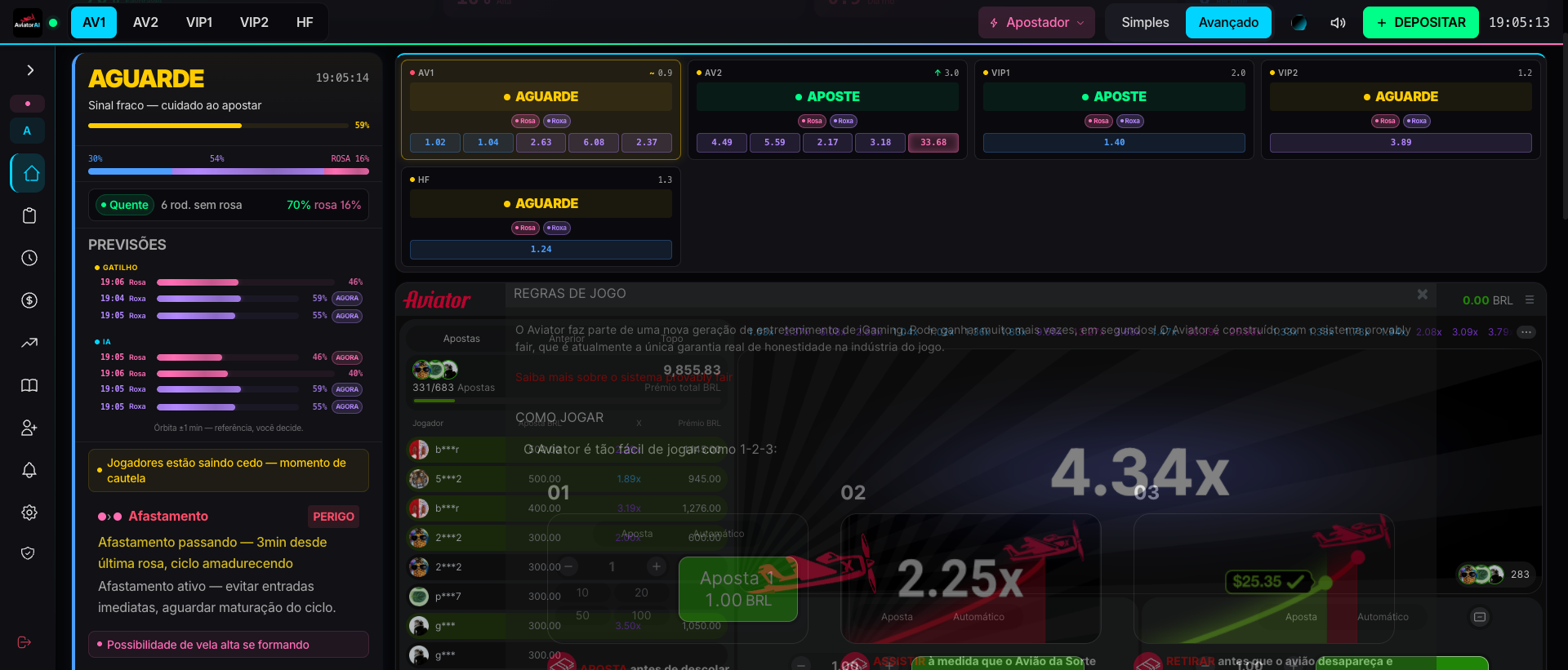Toggle the dark theme moon icon
The image size is (1568, 670).
click(1298, 23)
